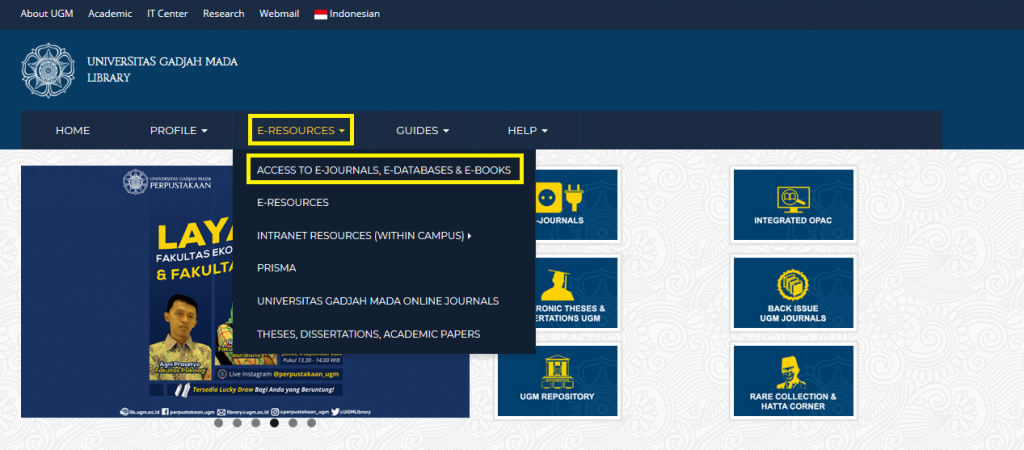Select Access to E-Journals, E-Databases & E-Books
1024x450 pixels.
384,169
